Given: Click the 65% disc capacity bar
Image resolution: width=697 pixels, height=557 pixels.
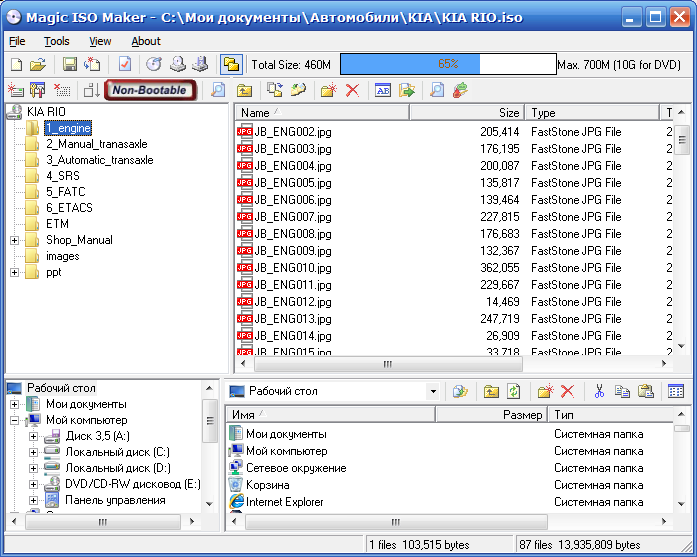Looking at the screenshot, I should coord(448,64).
